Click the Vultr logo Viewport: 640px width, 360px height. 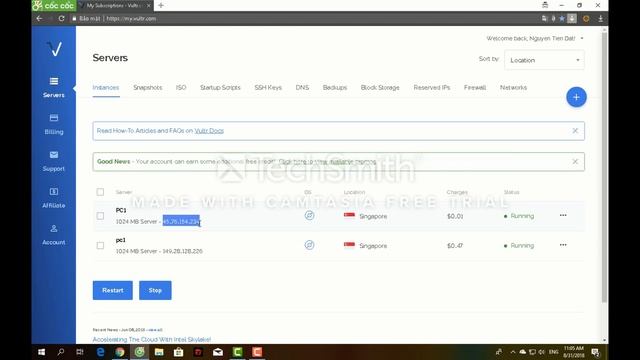pos(54,49)
